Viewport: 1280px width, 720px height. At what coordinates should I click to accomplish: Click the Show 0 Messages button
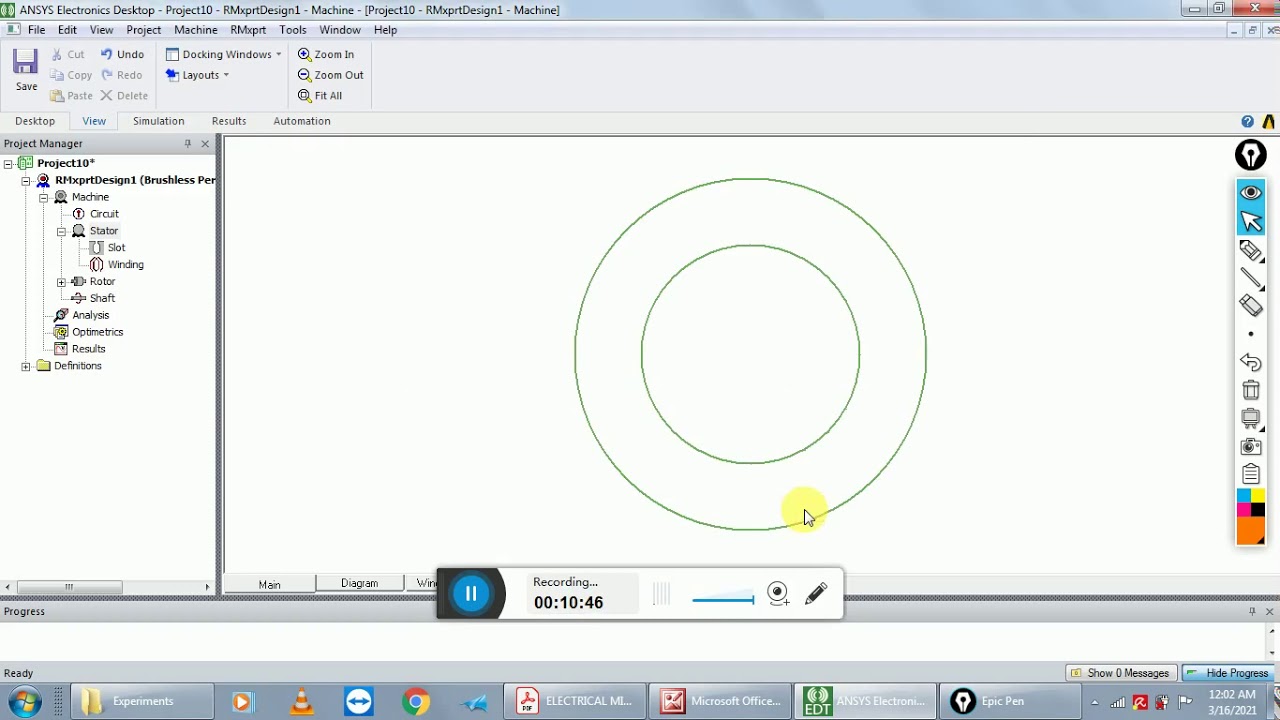coord(1120,673)
